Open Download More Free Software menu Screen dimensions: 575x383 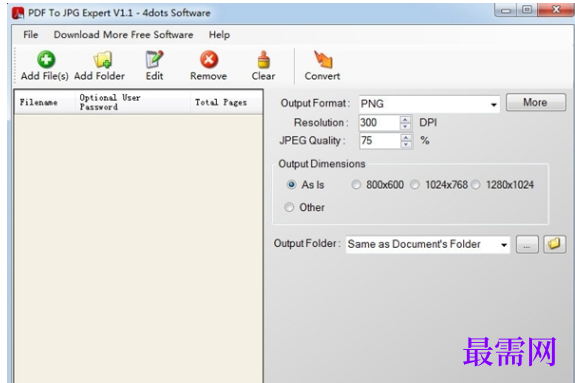[123, 34]
